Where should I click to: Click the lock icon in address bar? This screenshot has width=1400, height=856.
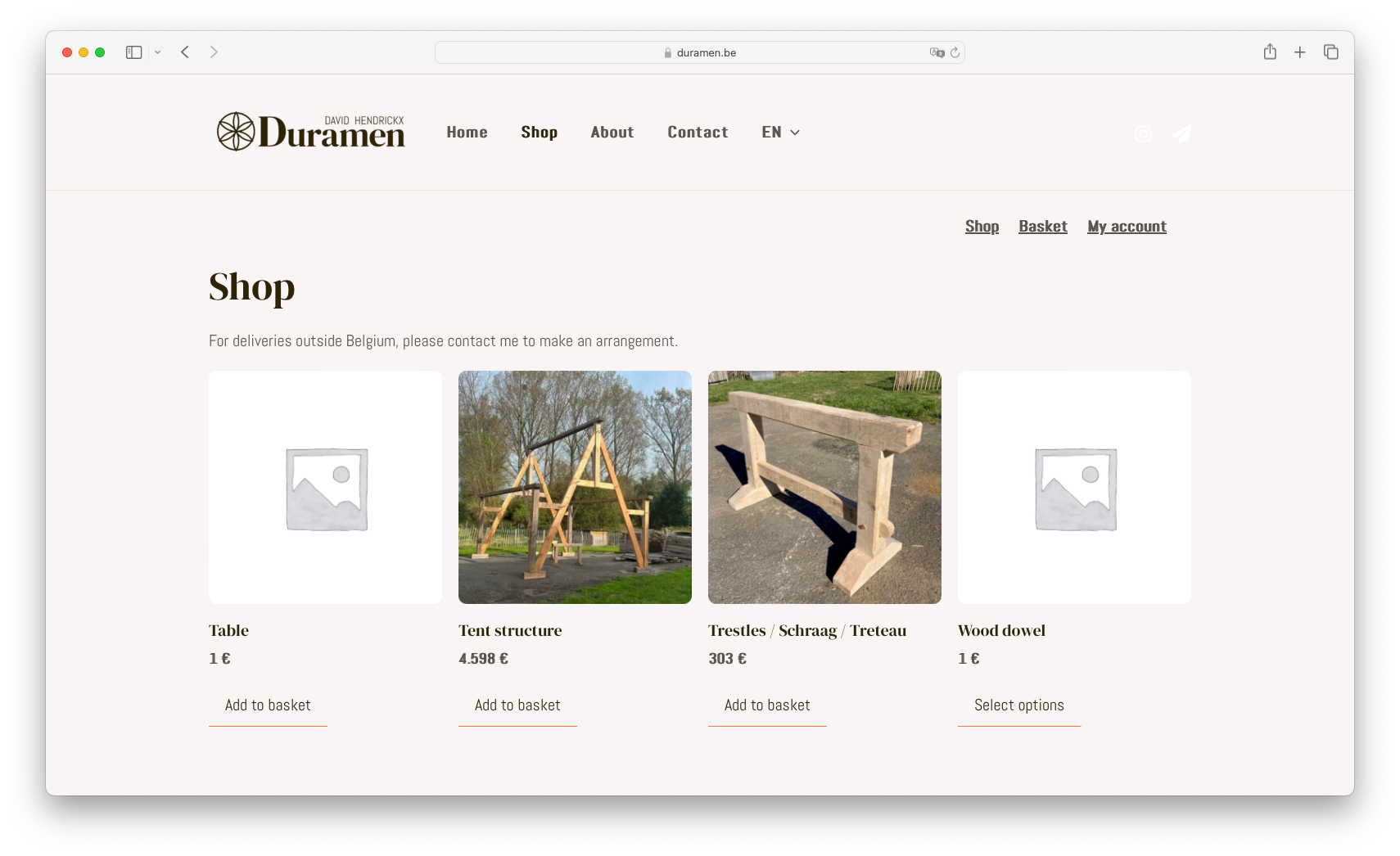[668, 52]
